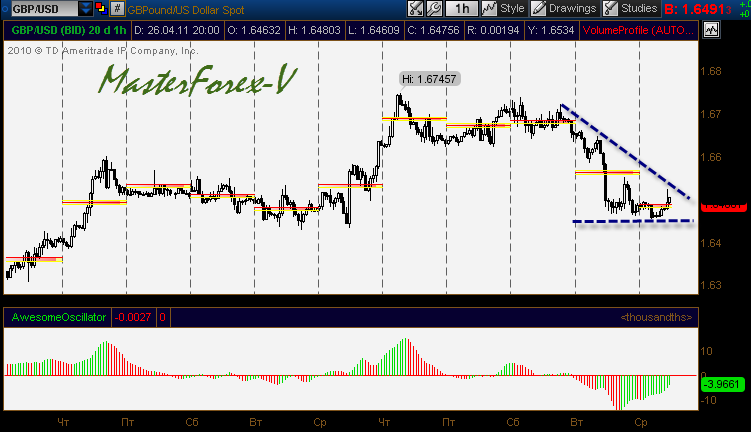Viewport: 751px width, 432px height.
Task: Click the D: 26.04.11 20:00 date field
Action: click(x=177, y=30)
